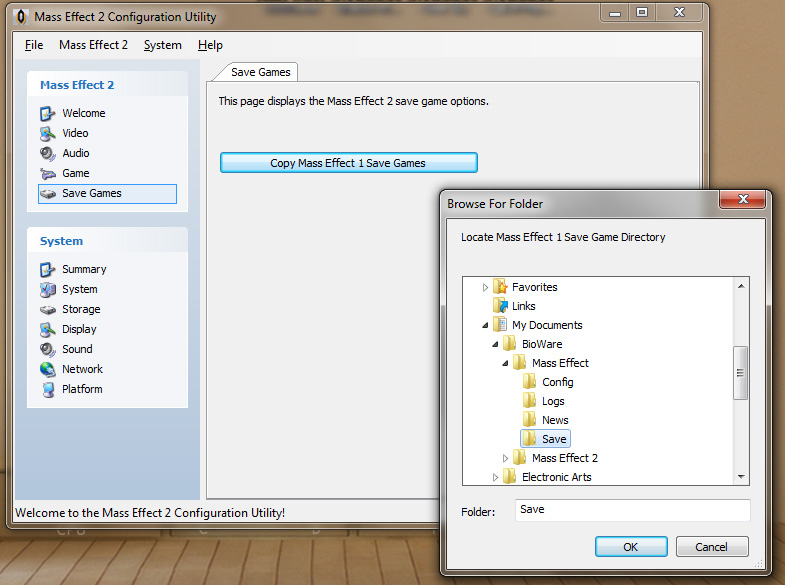Click the Mass Effect 2 title bar app icon
Screen dimensions: 785x585
click(x=21, y=17)
